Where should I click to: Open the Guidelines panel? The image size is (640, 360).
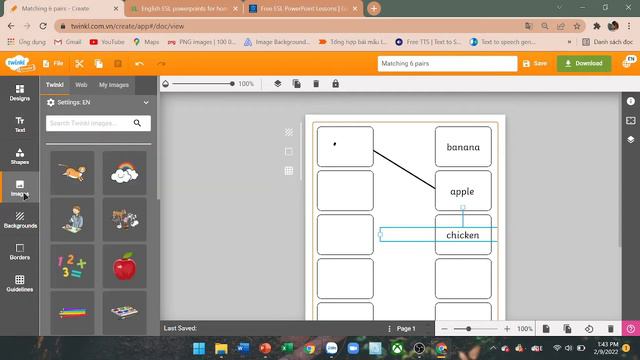click(x=20, y=284)
